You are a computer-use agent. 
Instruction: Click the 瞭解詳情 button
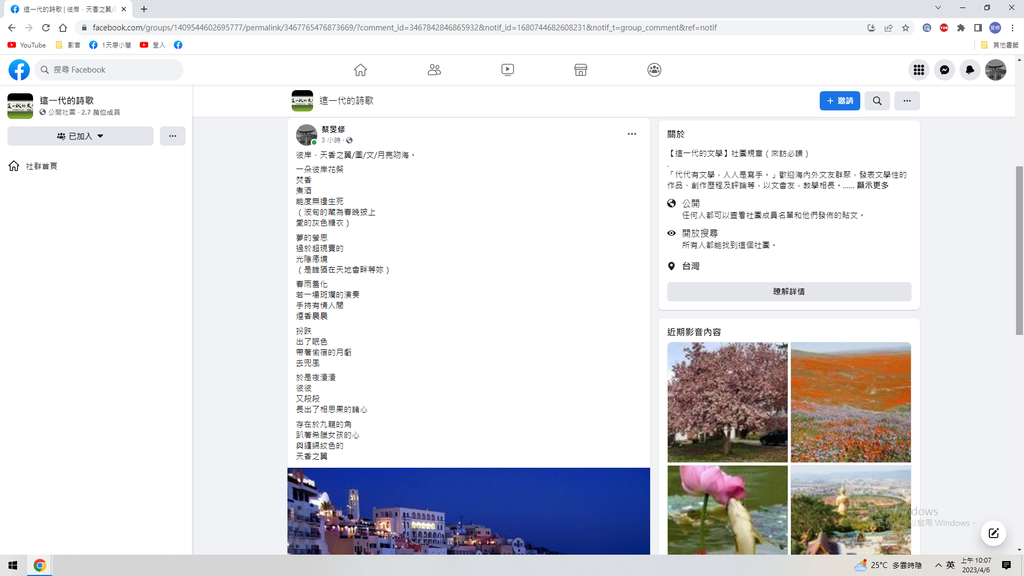tap(789, 292)
